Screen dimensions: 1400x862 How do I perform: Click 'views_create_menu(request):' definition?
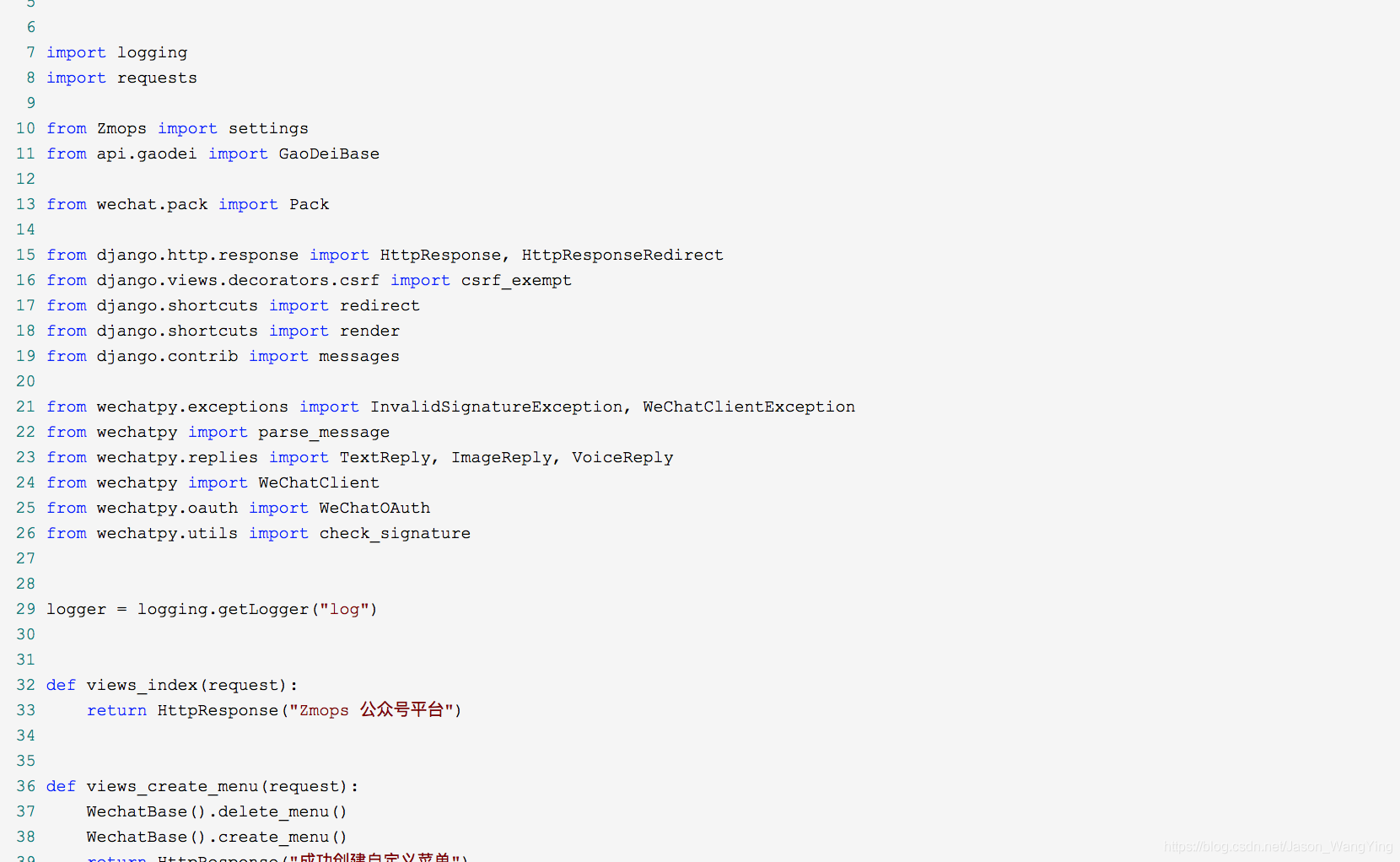coord(223,786)
